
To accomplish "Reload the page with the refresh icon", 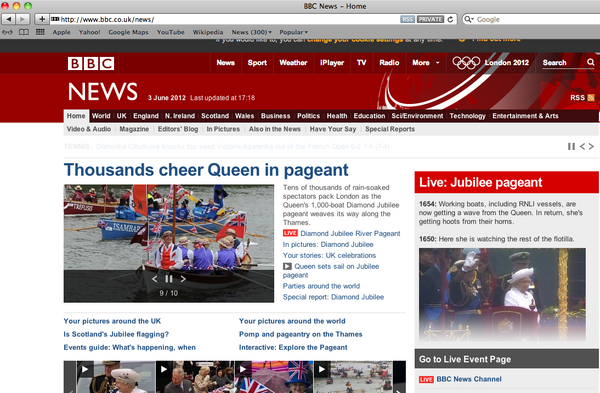I will [x=450, y=20].
